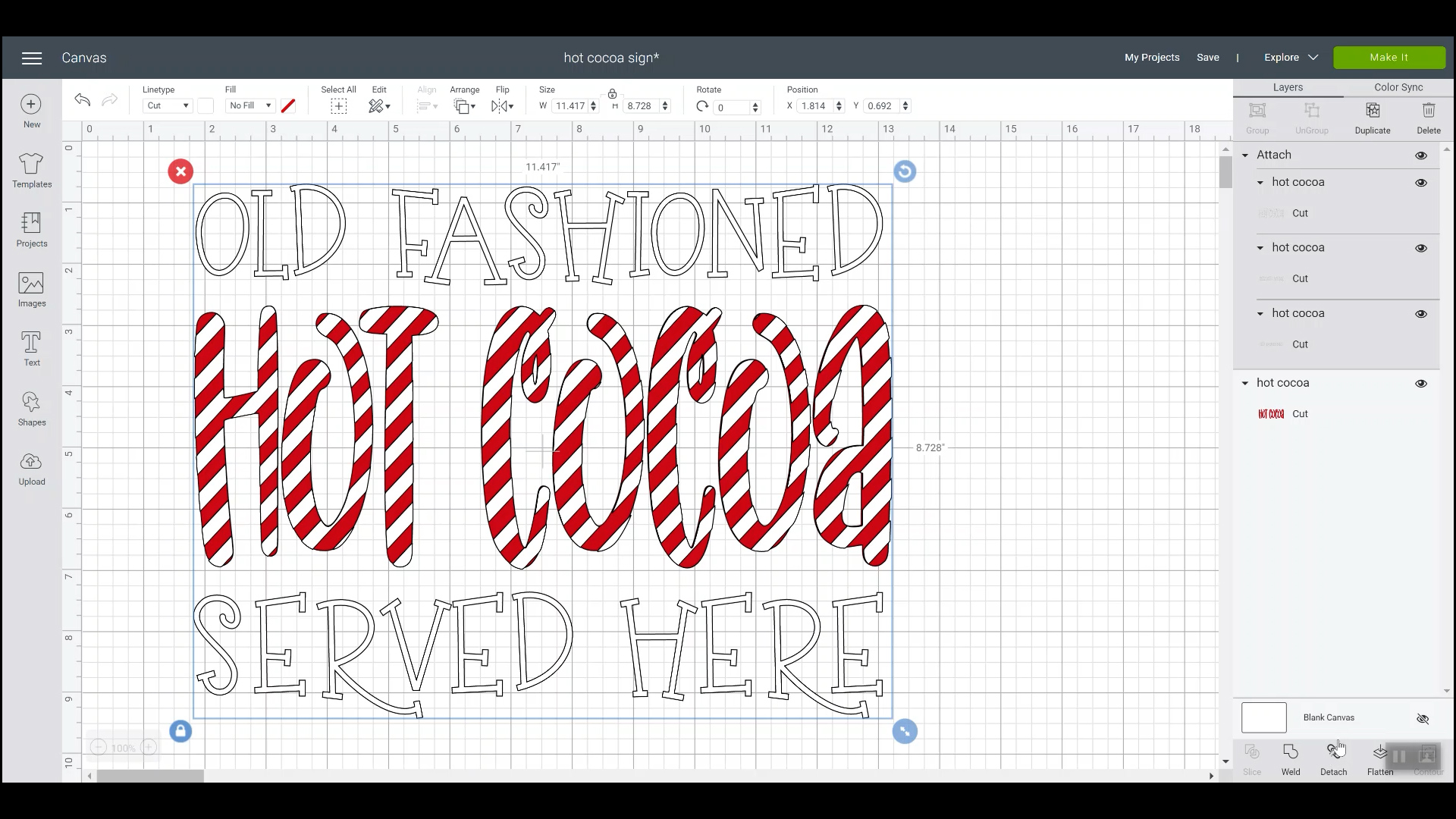Click the Flip icon in top toolbar
This screenshot has height=819, width=1456.
[x=502, y=106]
